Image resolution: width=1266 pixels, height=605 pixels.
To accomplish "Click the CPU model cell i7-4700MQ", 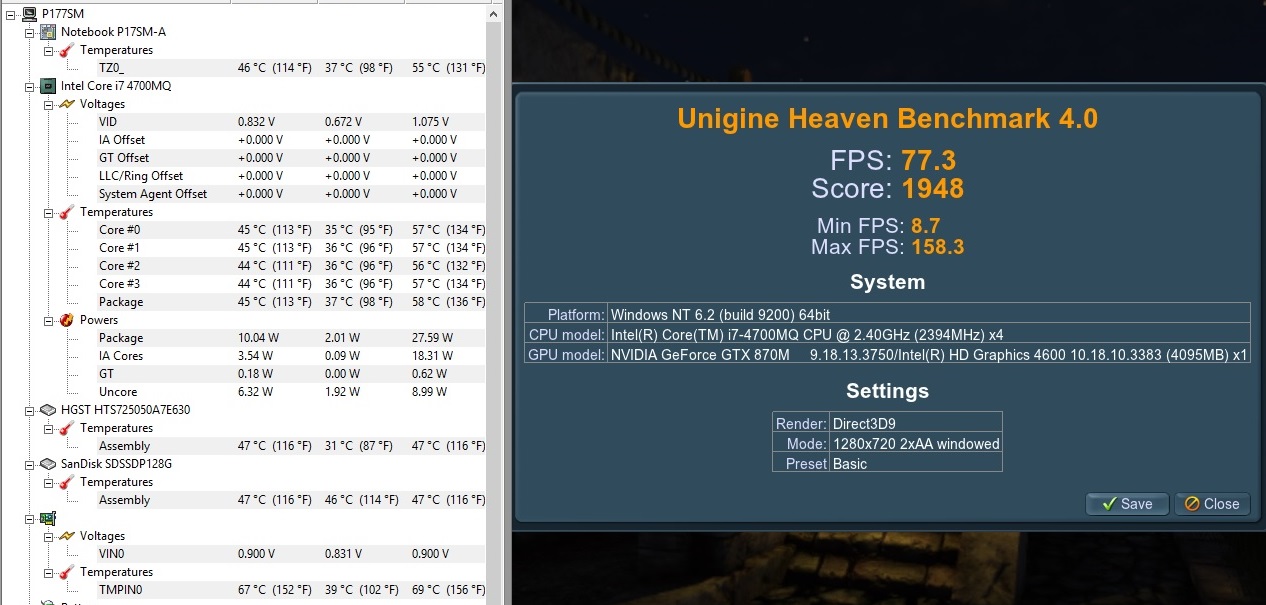I will [928, 334].
